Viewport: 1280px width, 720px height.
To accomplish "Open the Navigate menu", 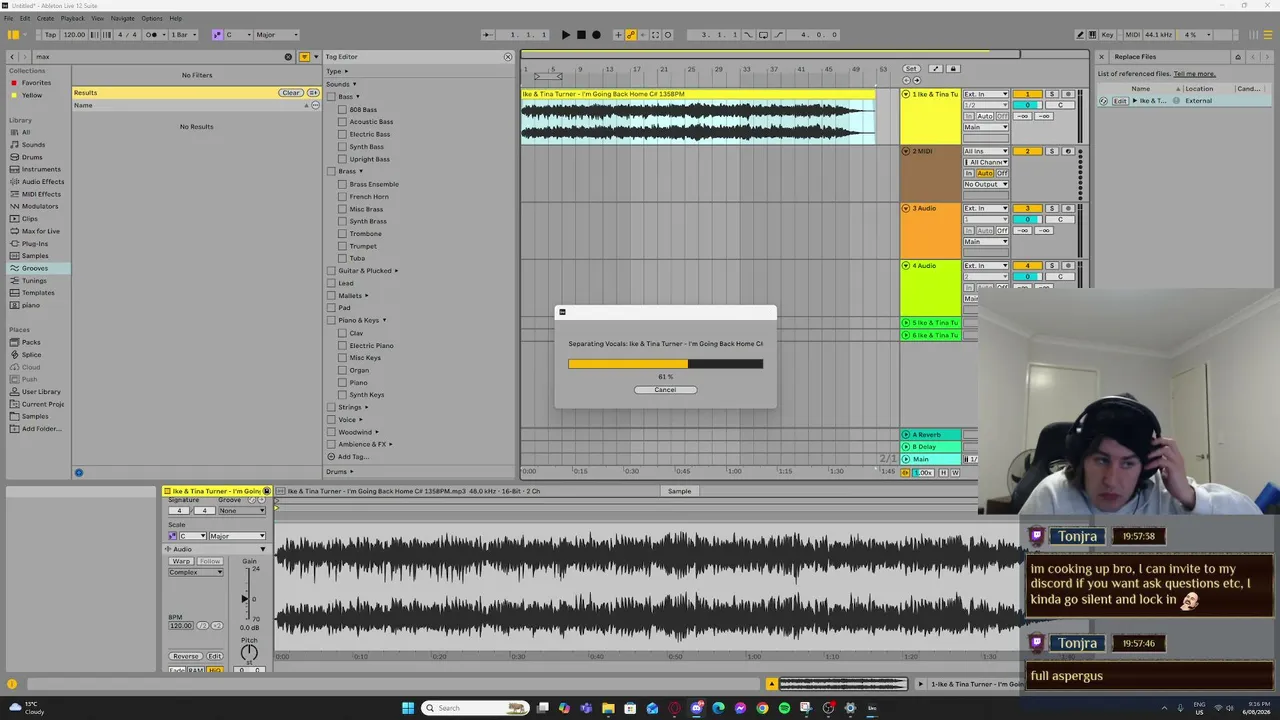I will pyautogui.click(x=122, y=18).
